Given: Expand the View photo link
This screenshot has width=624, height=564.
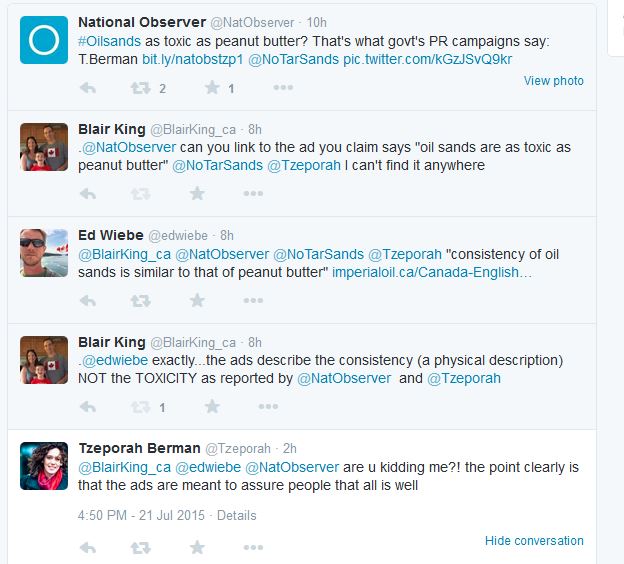Looking at the screenshot, I should pos(553,81).
